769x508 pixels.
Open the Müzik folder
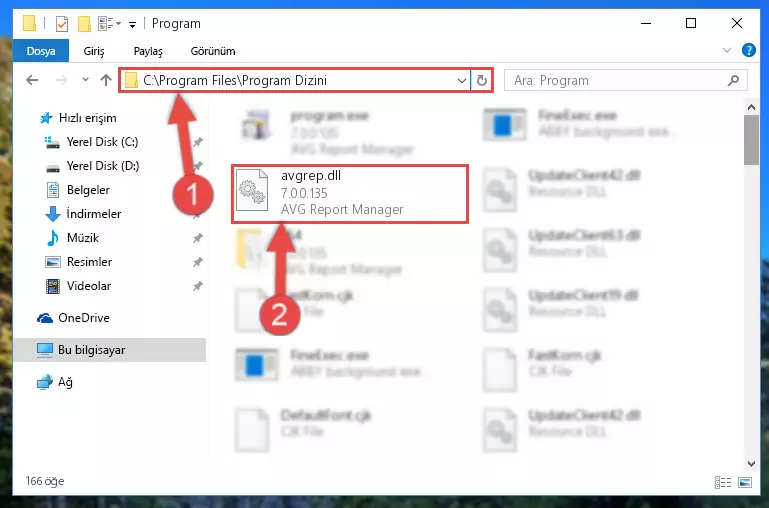click(x=82, y=238)
